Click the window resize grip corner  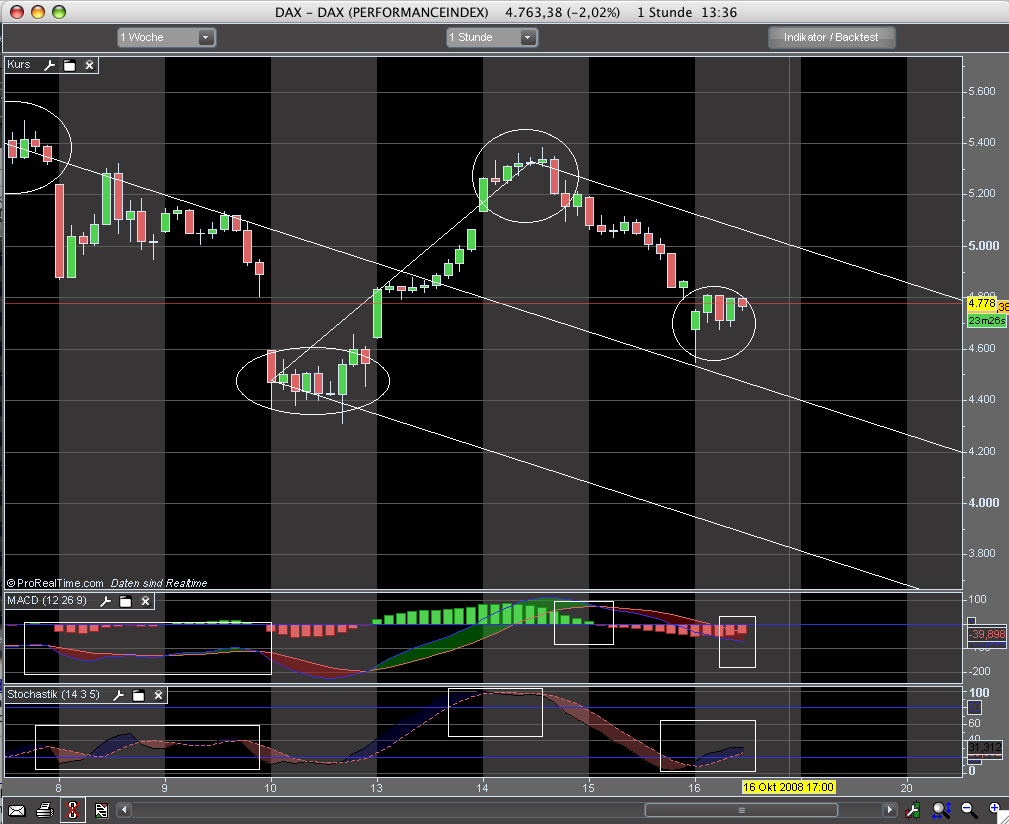tap(1003, 818)
